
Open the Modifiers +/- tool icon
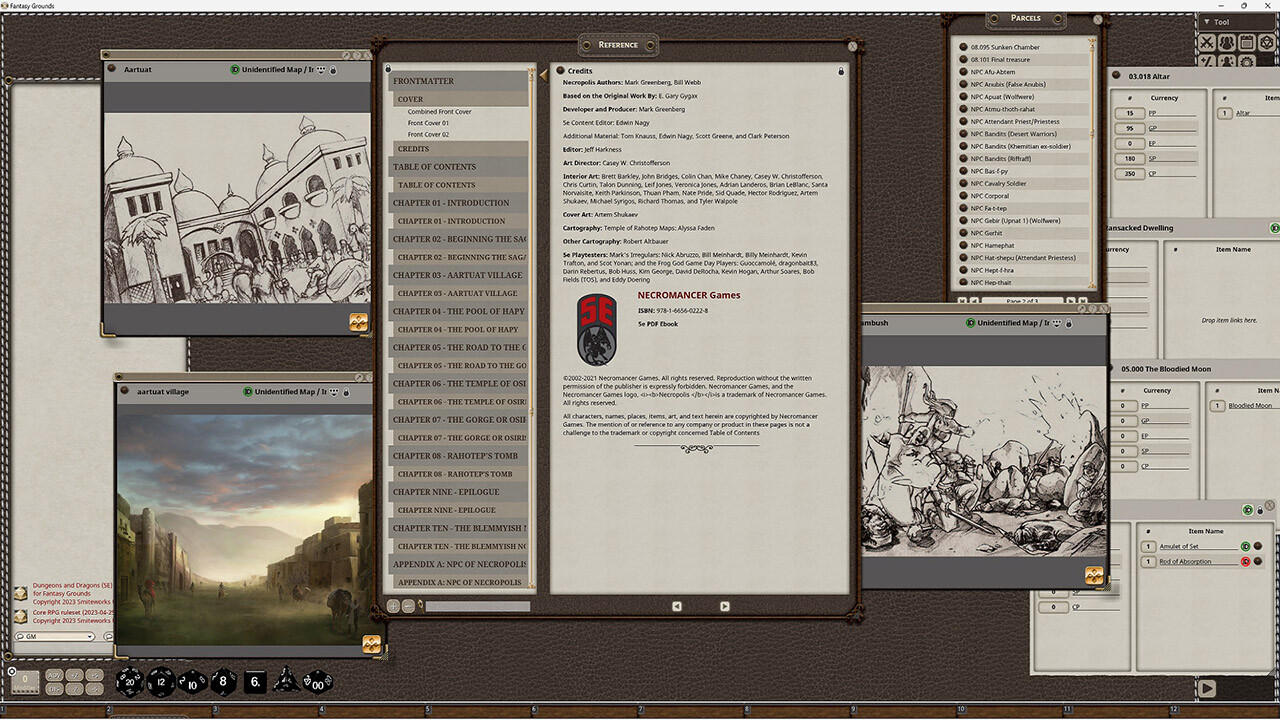point(1207,63)
